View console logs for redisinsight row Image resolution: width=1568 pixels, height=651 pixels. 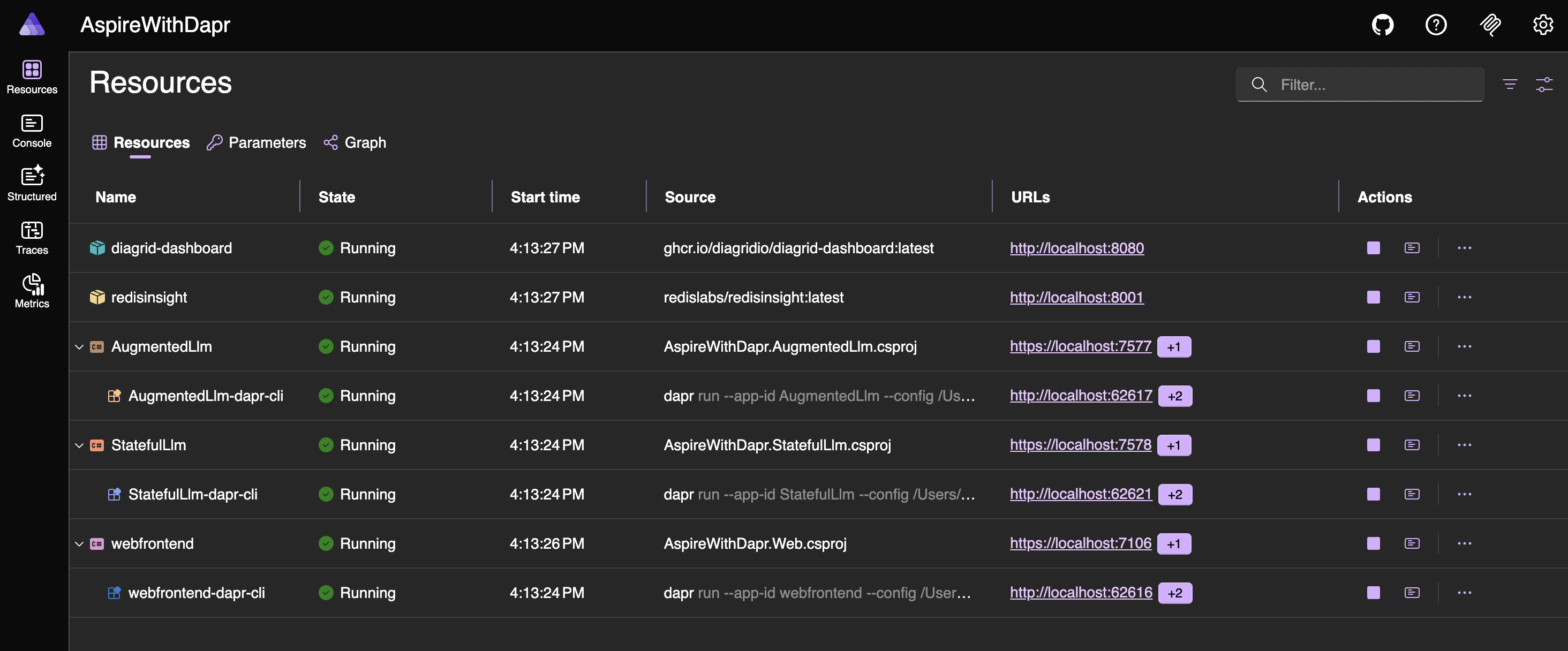pos(1412,297)
